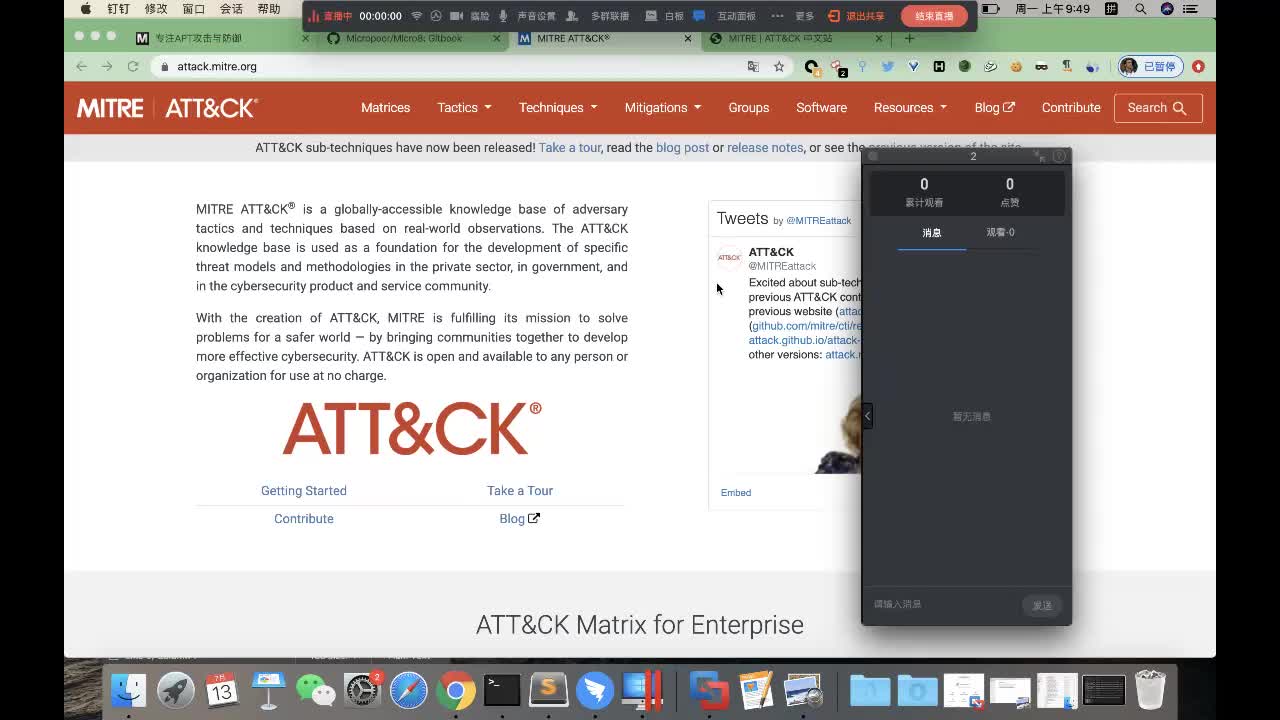
Task: Open Finder from the dock
Action: [128, 690]
